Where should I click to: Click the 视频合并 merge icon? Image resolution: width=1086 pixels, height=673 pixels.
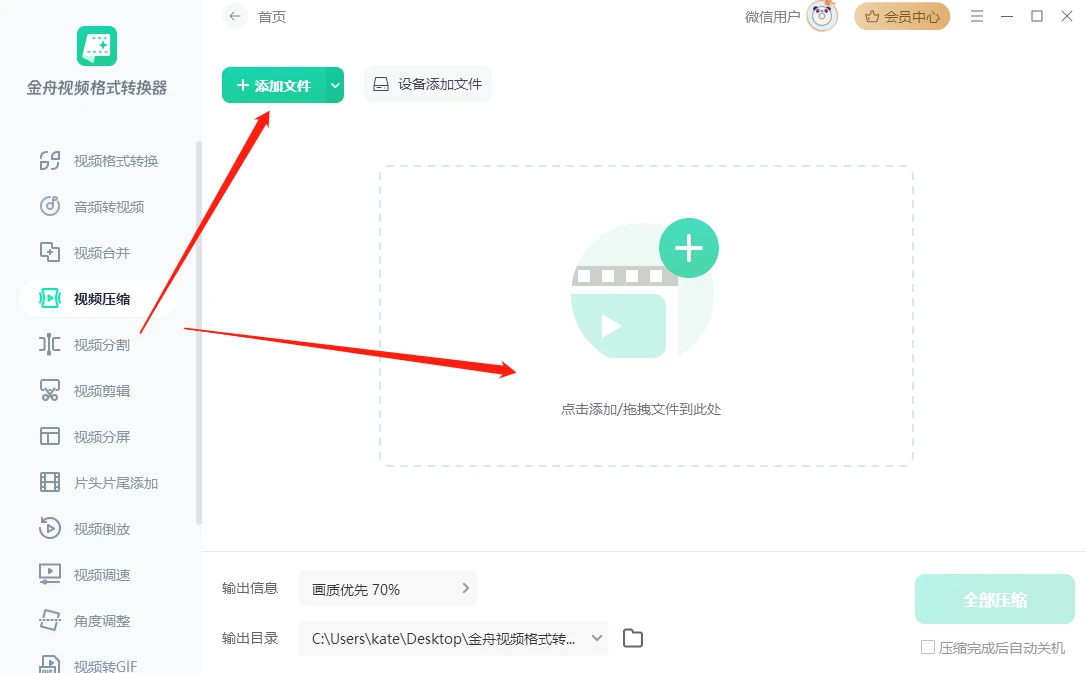tap(50, 252)
